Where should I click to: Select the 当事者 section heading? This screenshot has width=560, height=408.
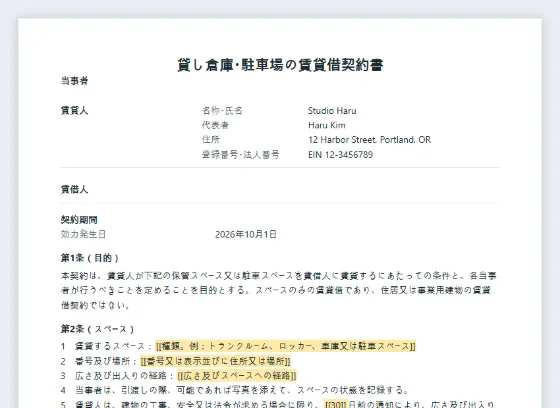[x=74, y=81]
